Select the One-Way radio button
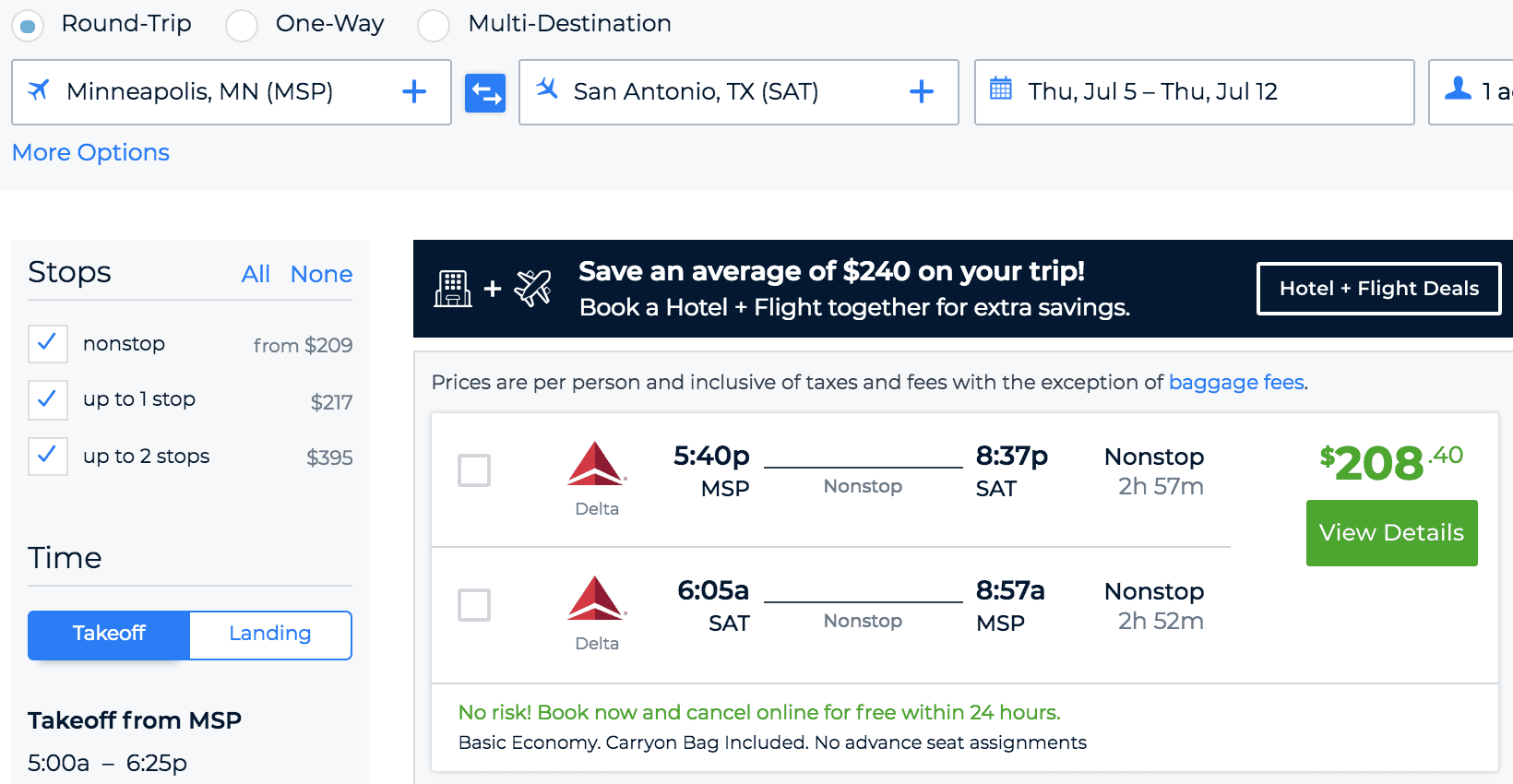1513x784 pixels. tap(242, 25)
